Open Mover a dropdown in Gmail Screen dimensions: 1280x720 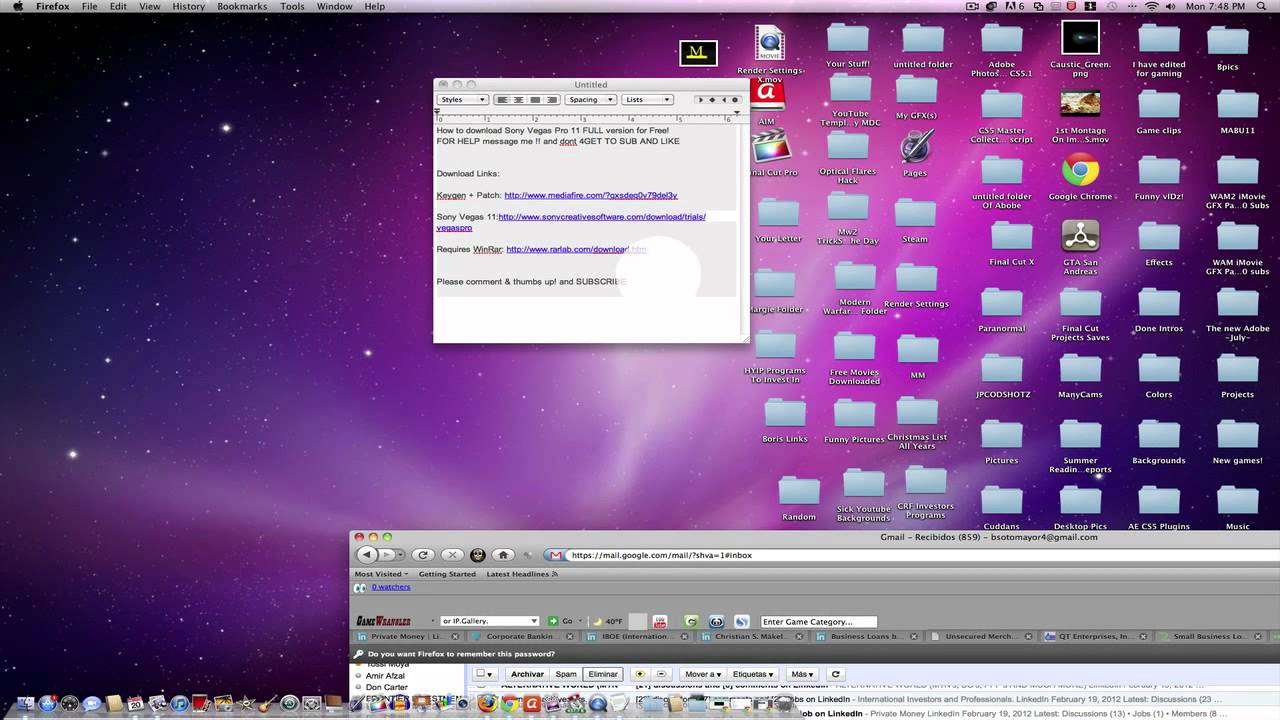(703, 674)
